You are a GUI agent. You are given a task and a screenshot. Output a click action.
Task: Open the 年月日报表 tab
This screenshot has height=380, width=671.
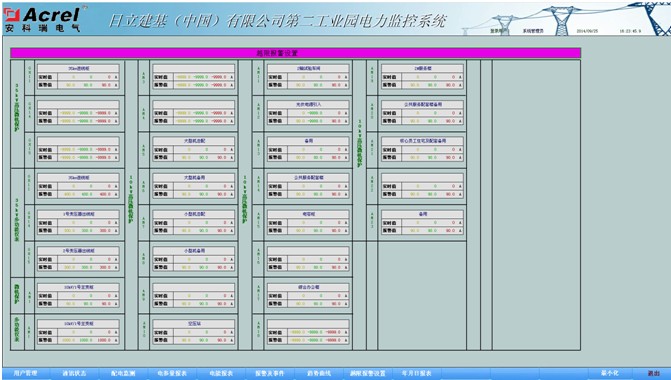click(416, 374)
